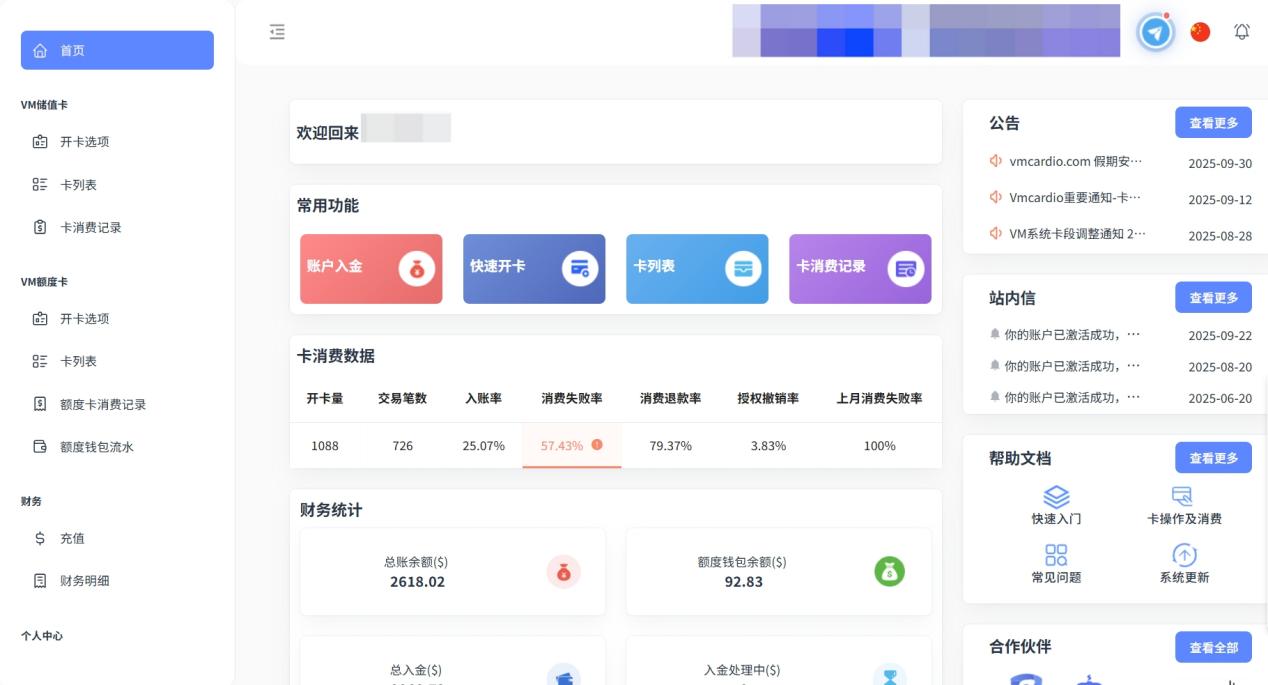Click the red money bag icon on 总账余额 card
The width and height of the screenshot is (1268, 685).
coord(563,571)
